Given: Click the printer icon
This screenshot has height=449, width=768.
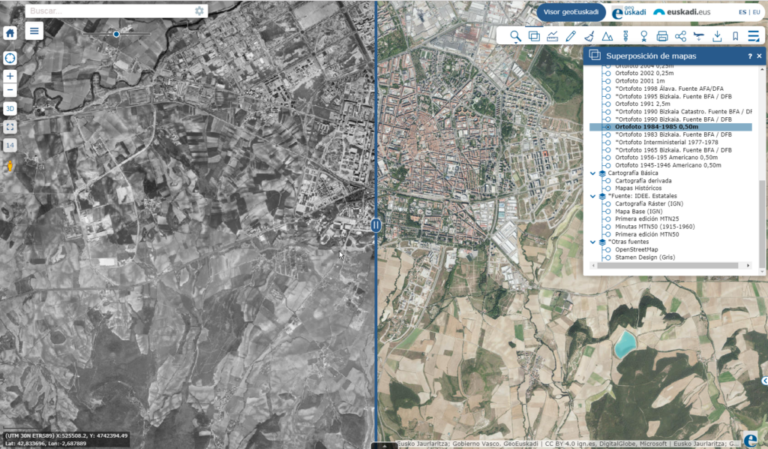Looking at the screenshot, I should coord(662,36).
